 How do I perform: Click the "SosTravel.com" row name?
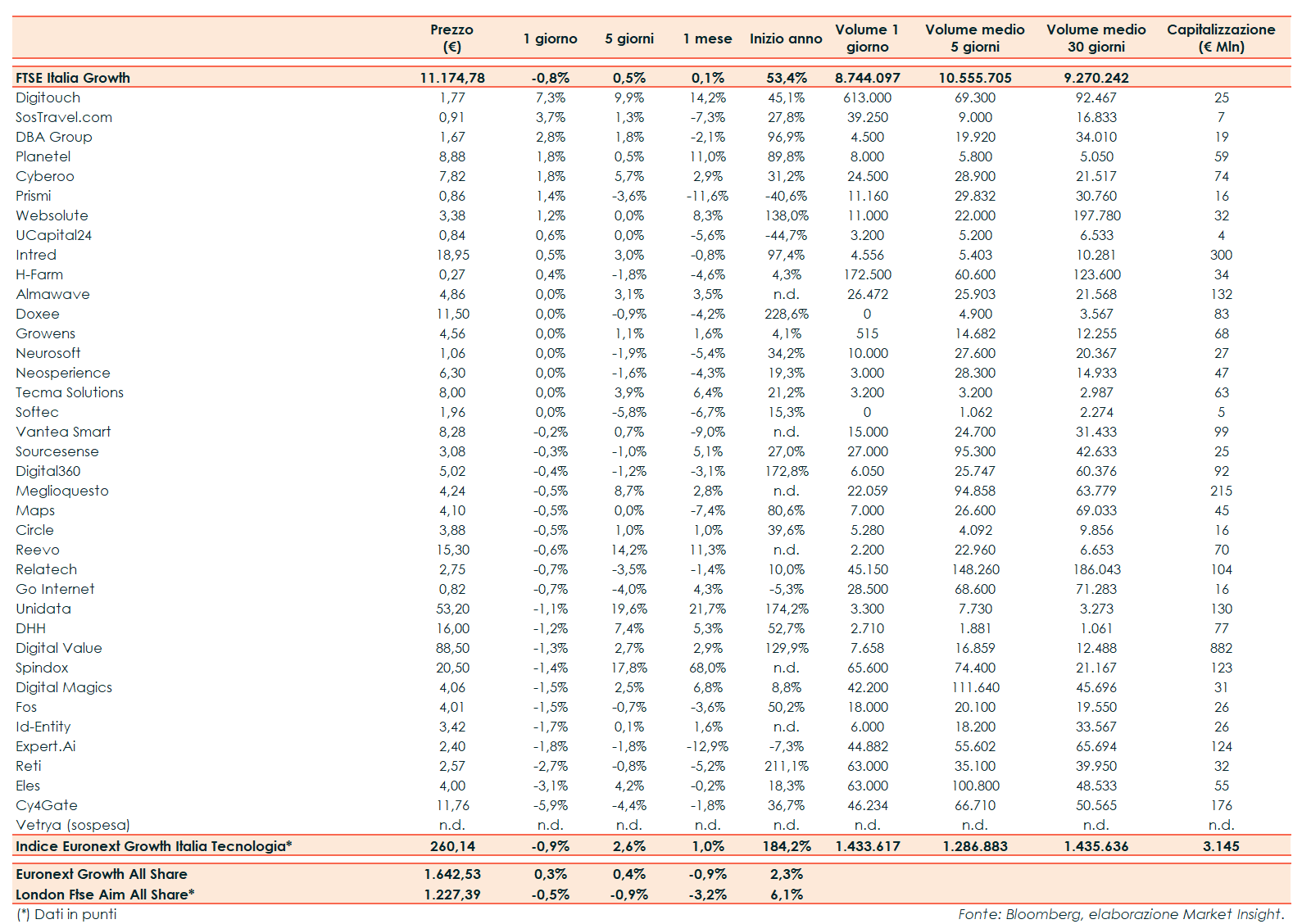pyautogui.click(x=64, y=117)
